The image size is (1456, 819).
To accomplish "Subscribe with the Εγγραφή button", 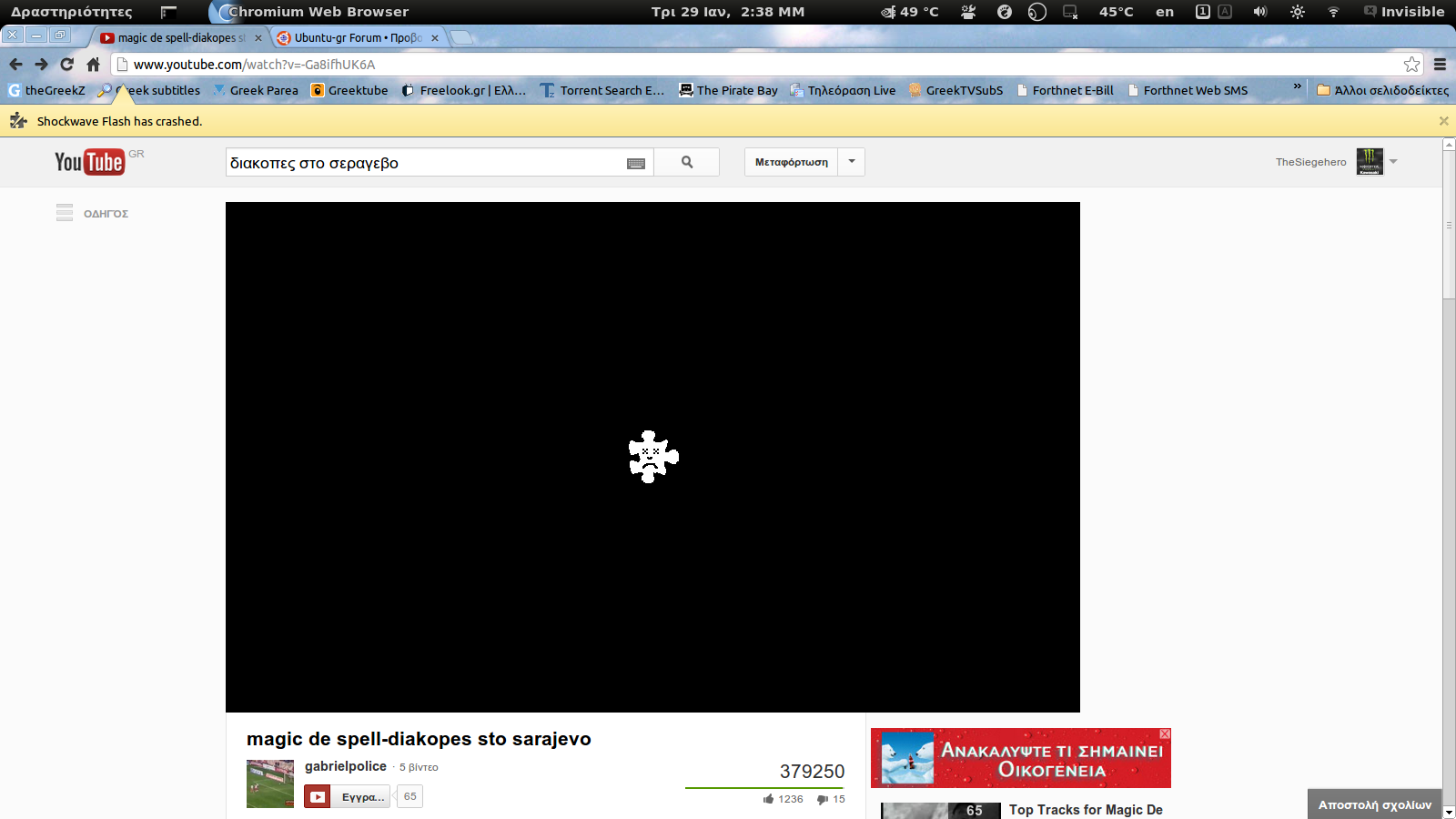I will pyautogui.click(x=348, y=796).
